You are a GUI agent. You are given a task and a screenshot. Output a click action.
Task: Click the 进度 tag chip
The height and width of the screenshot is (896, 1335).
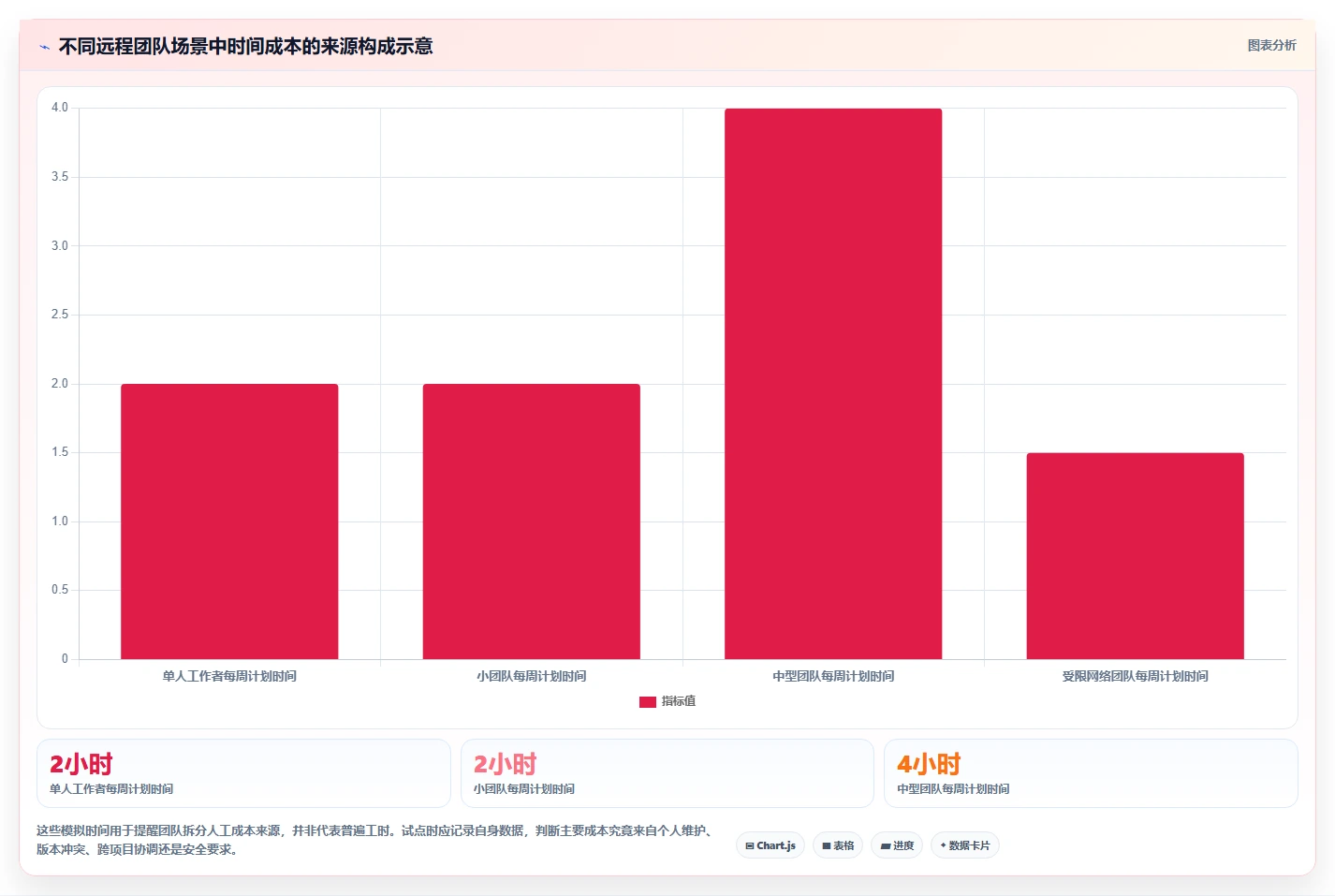897,845
